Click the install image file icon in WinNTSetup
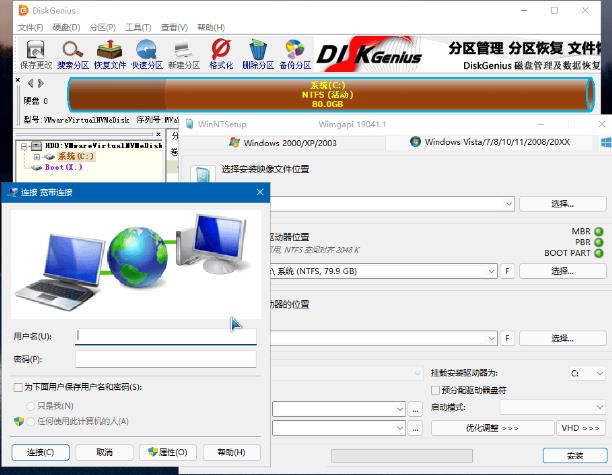Image resolution: width=612 pixels, height=475 pixels. click(x=203, y=174)
